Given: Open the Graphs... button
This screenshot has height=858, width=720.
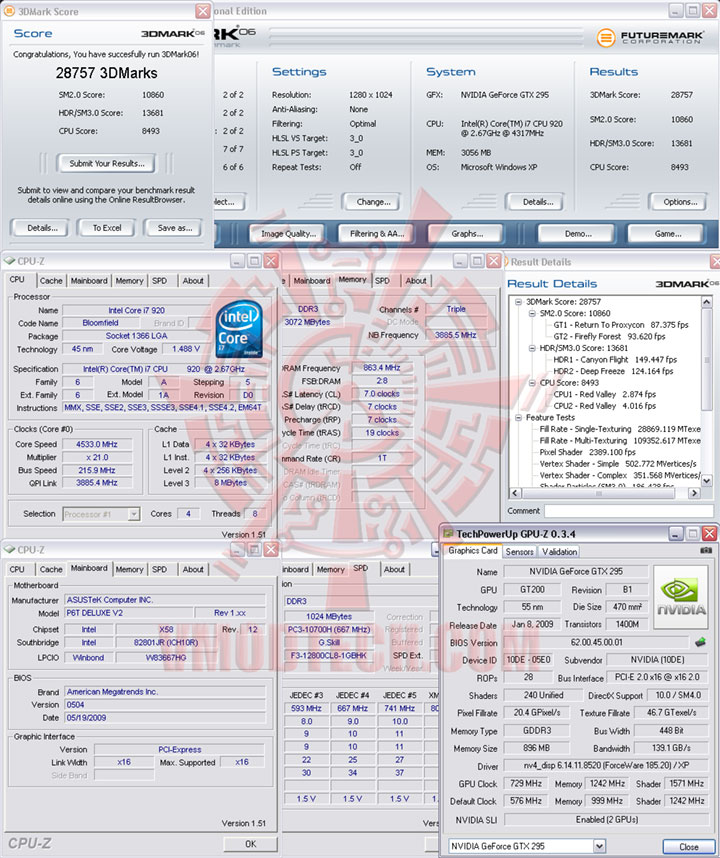Looking at the screenshot, I should click(x=466, y=234).
